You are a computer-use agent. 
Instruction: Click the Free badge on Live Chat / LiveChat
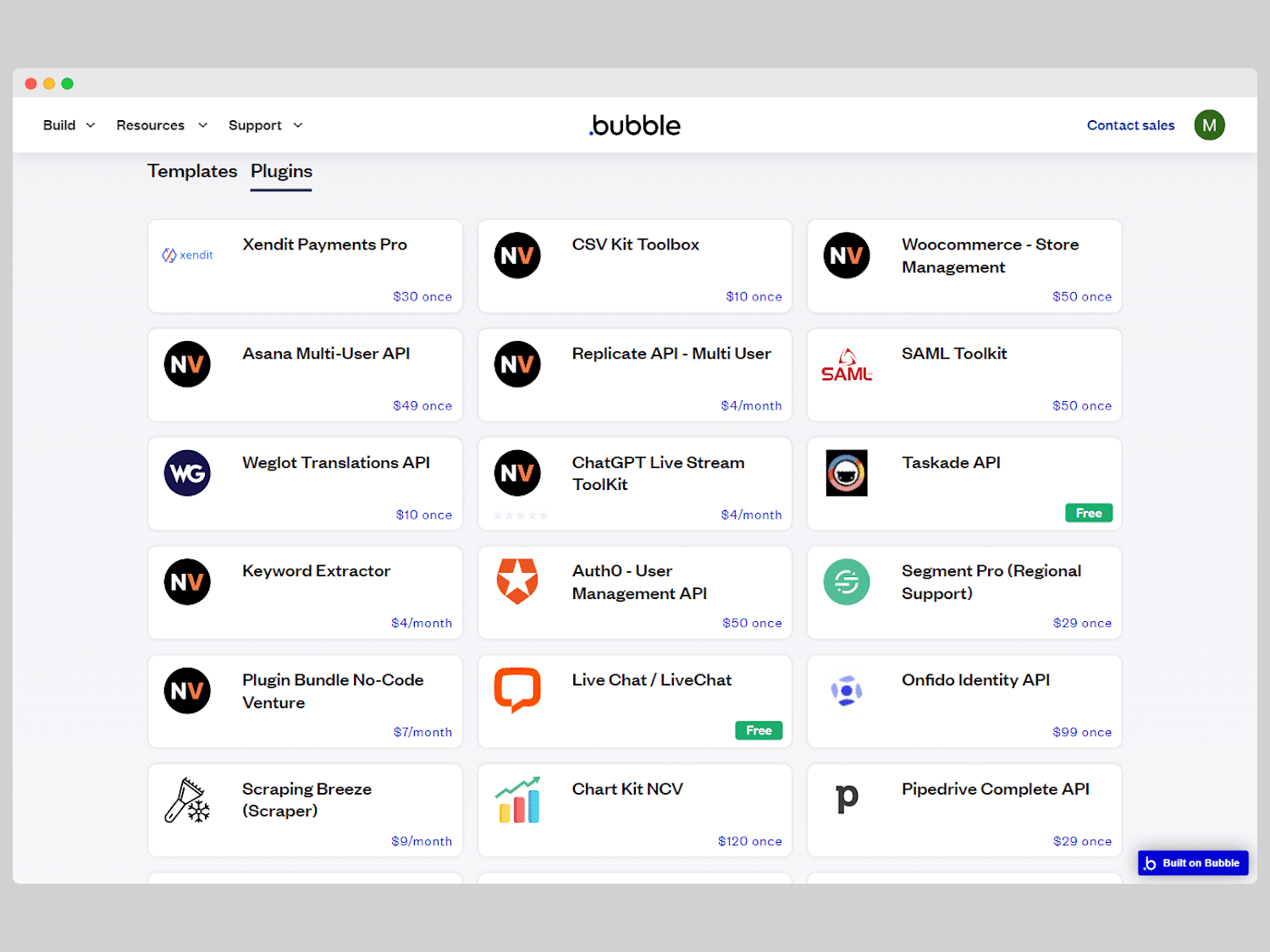click(x=759, y=730)
